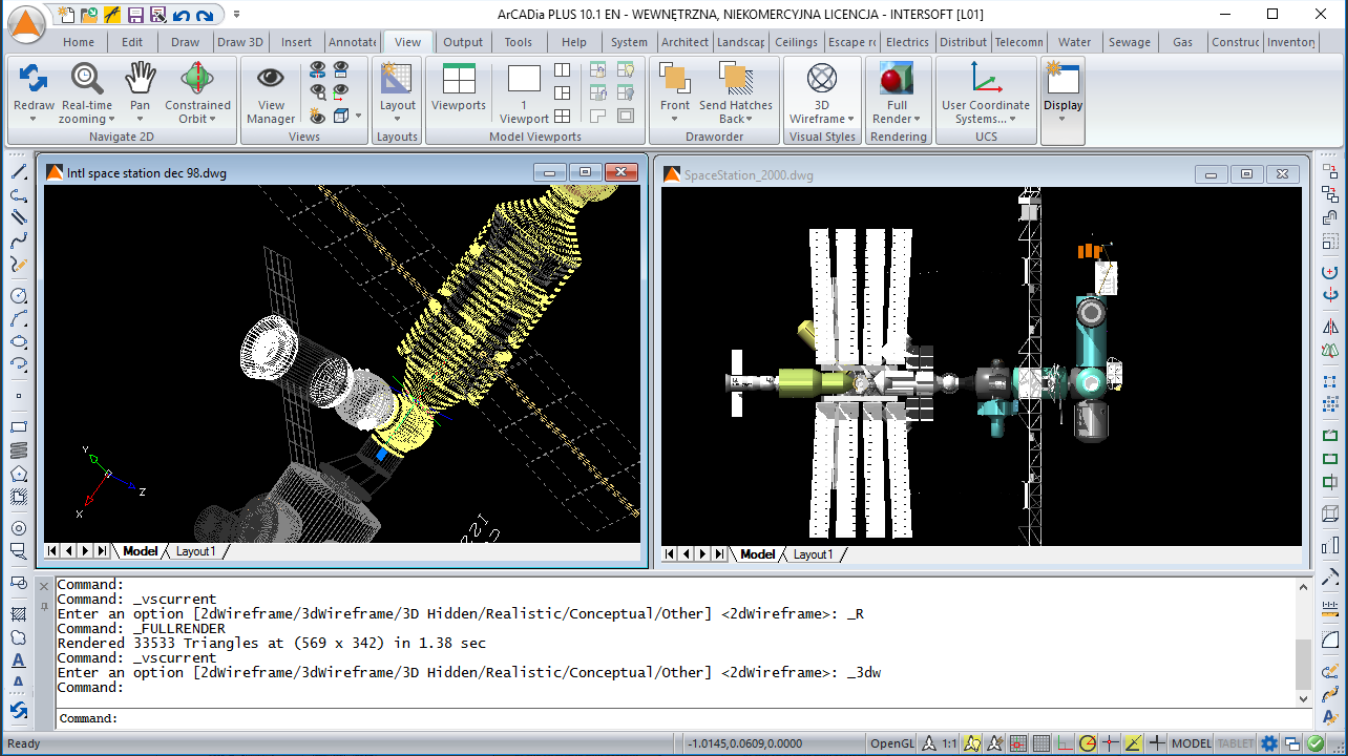1348x756 pixels.
Task: Select the Line tool in left toolbar
Action: (x=18, y=173)
